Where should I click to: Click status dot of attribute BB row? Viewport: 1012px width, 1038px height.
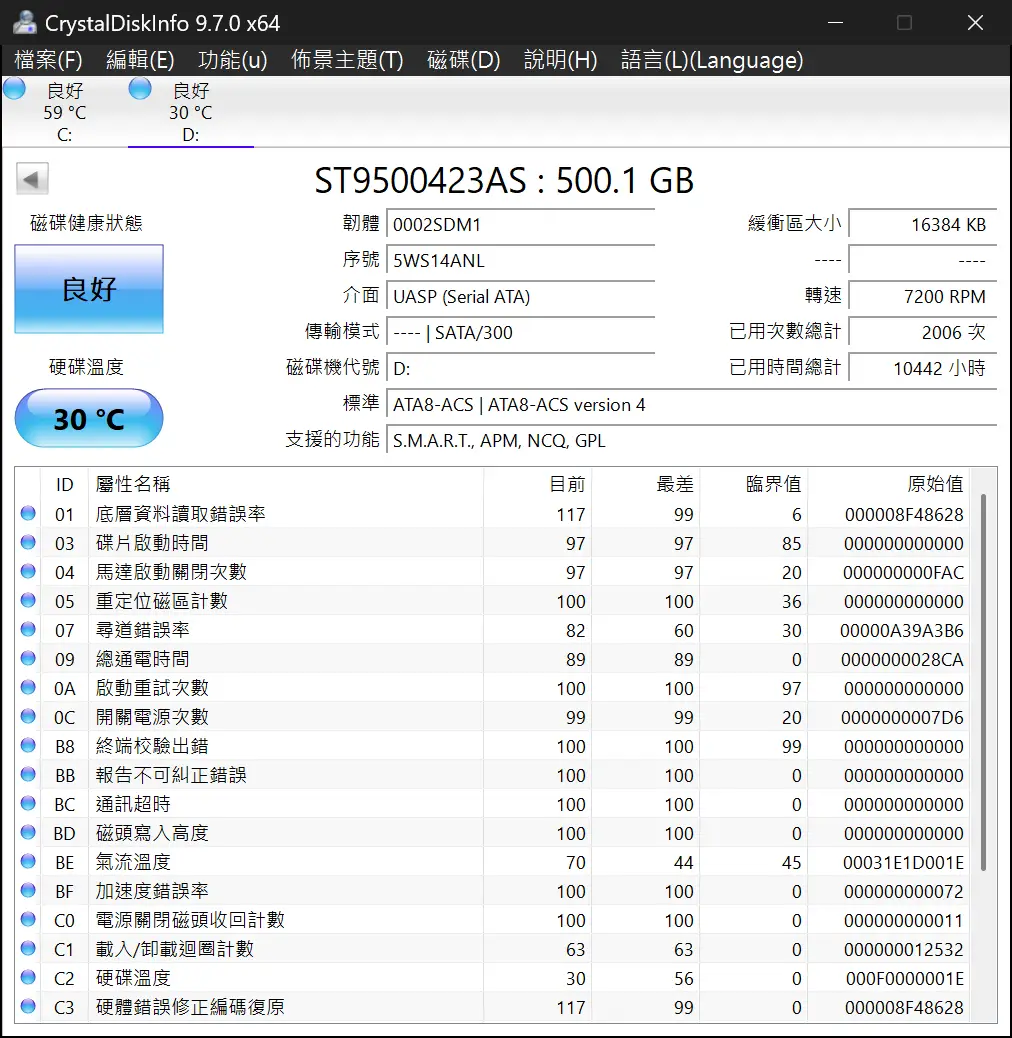pos(28,774)
